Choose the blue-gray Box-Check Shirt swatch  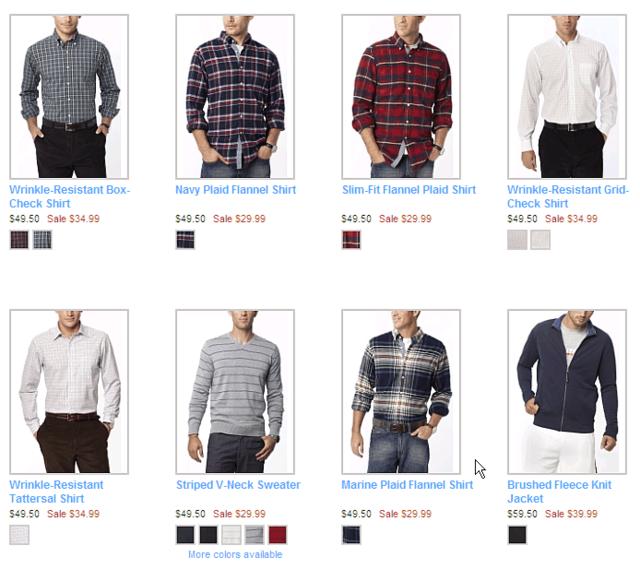[42, 240]
